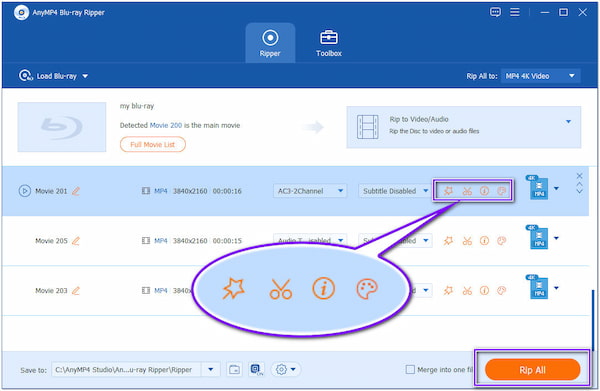Image resolution: width=600 pixels, height=391 pixels.
Task: Click the Rip All button
Action: 532,370
